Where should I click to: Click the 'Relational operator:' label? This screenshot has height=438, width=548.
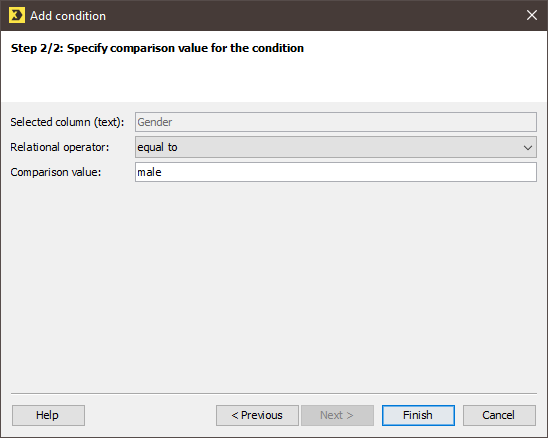click(59, 147)
